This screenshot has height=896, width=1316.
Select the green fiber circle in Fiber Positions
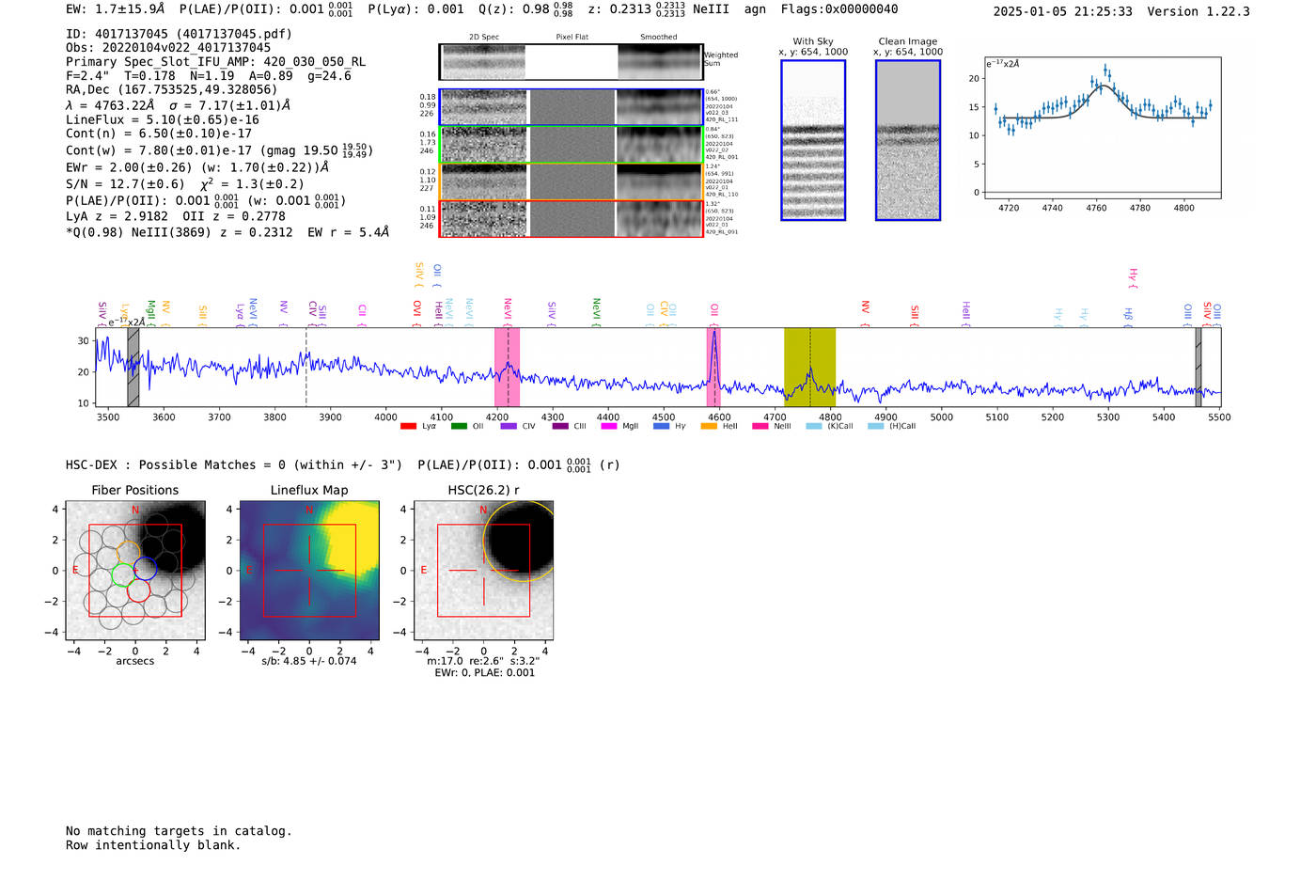pyautogui.click(x=123, y=574)
